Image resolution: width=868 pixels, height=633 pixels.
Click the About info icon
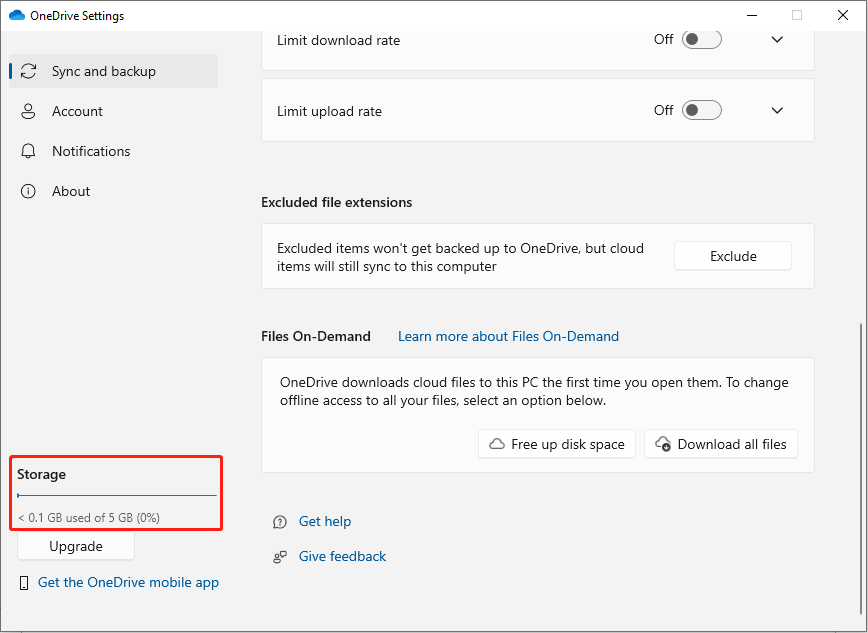click(x=29, y=191)
